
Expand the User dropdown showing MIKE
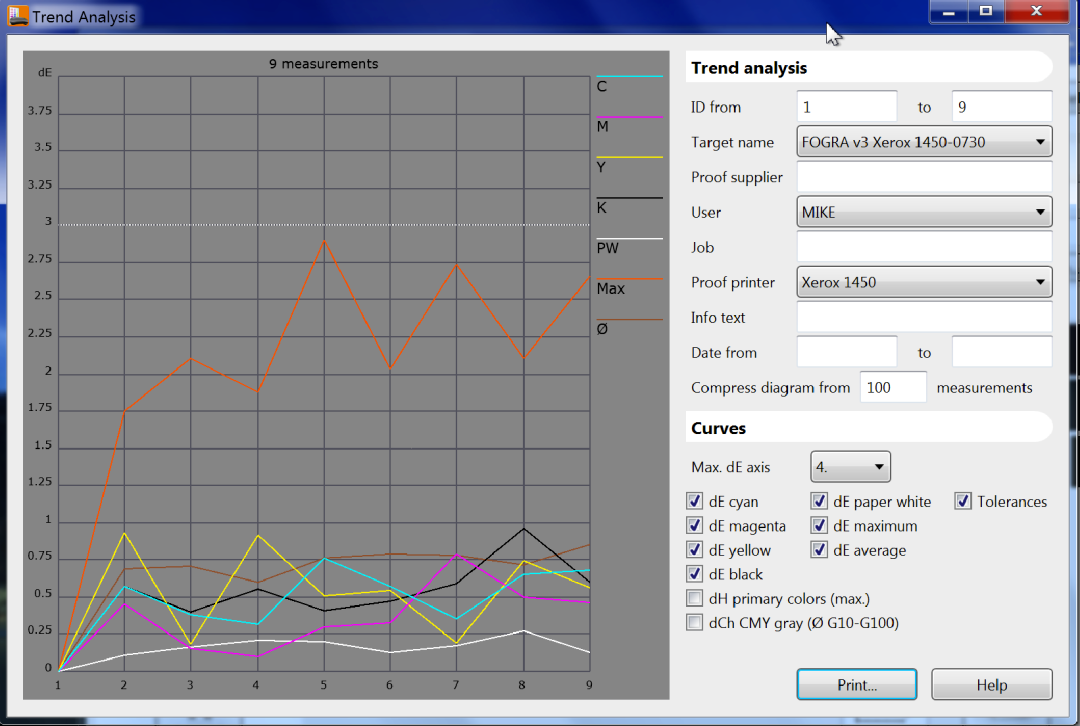tap(924, 212)
